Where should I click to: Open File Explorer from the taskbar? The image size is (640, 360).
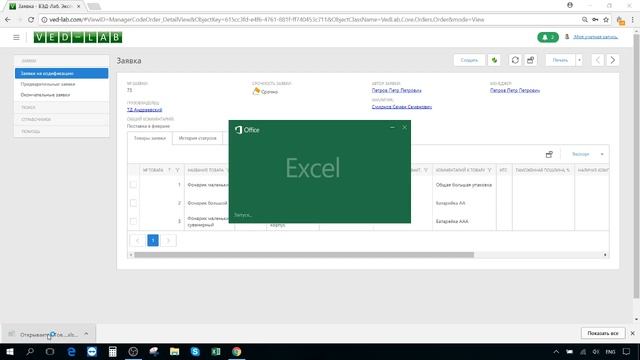click(174, 351)
